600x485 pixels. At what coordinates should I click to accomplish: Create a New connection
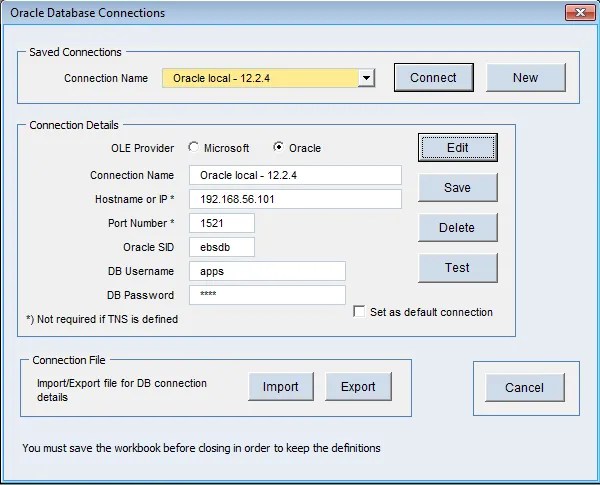tap(525, 78)
